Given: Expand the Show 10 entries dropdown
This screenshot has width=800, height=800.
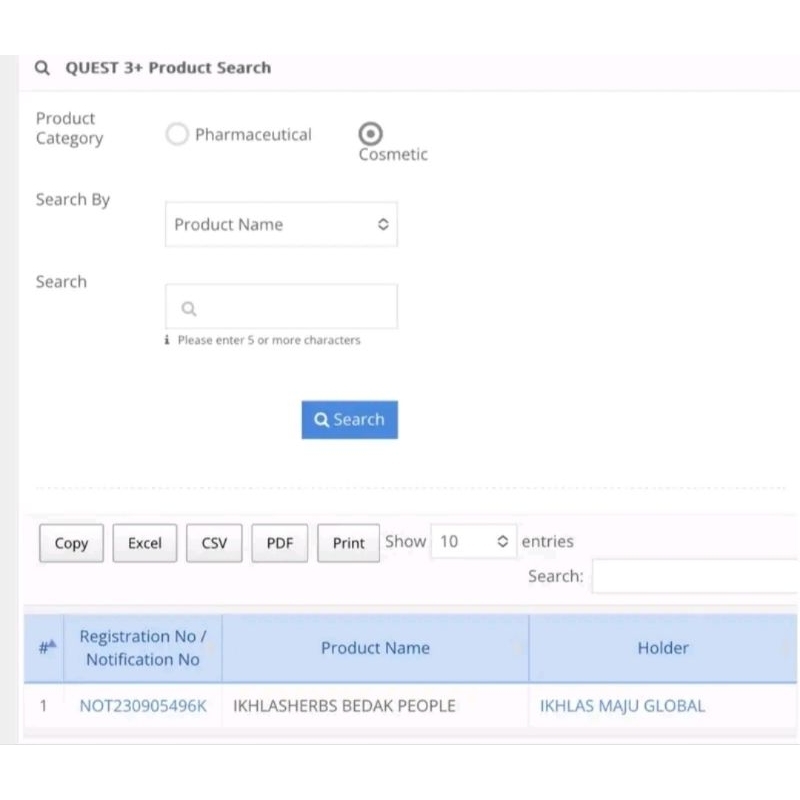Looking at the screenshot, I should pos(475,542).
